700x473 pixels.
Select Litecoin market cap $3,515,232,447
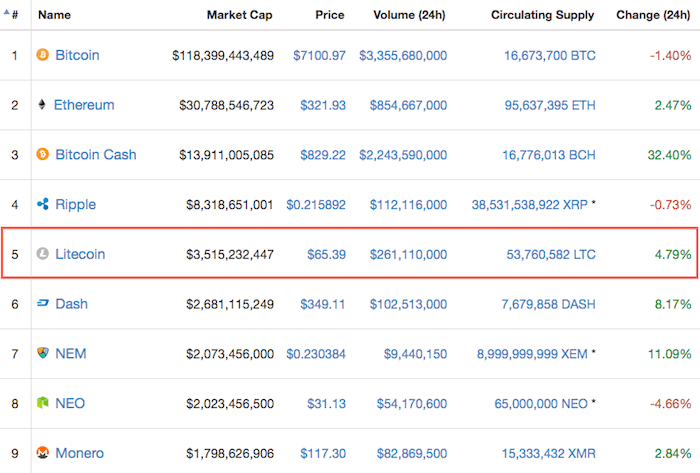pos(230,254)
